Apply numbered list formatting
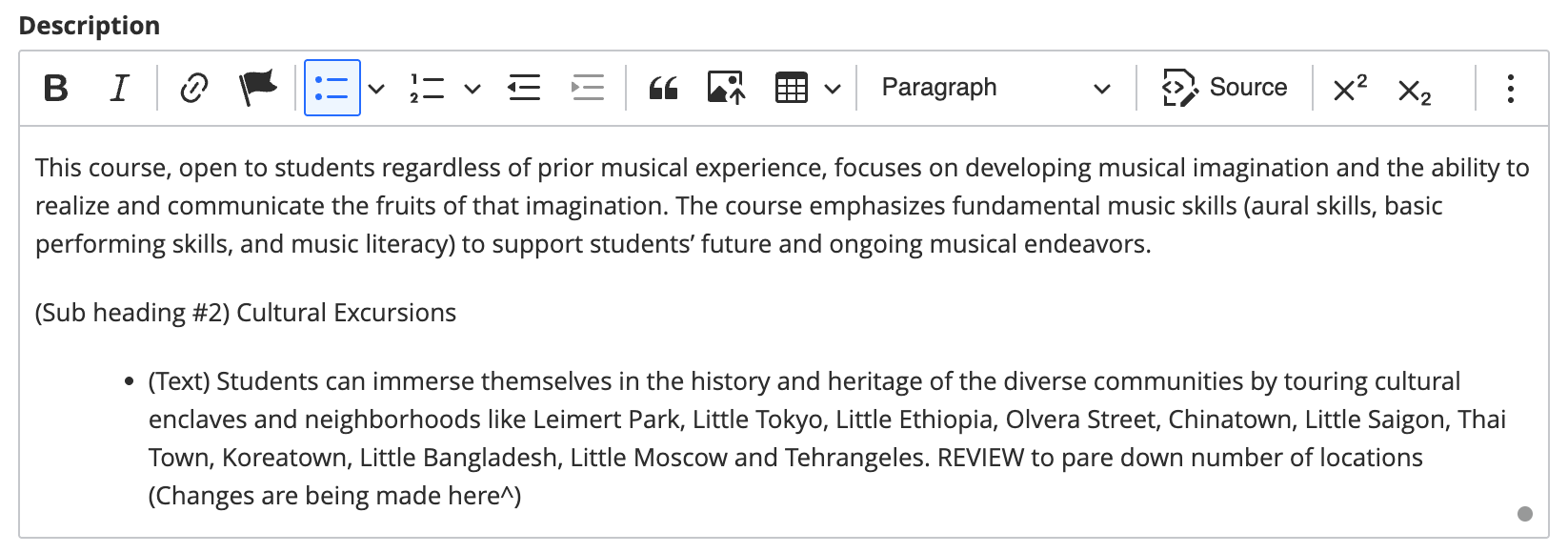 (x=428, y=89)
